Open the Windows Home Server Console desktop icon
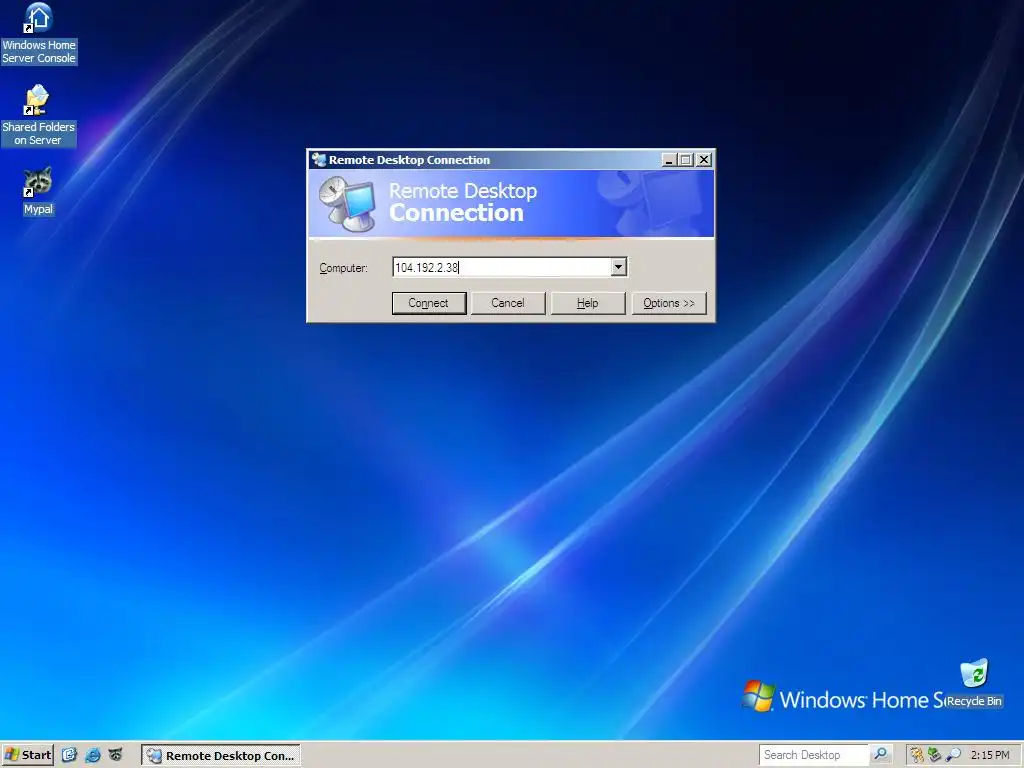Image resolution: width=1024 pixels, height=768 pixels. (x=39, y=34)
